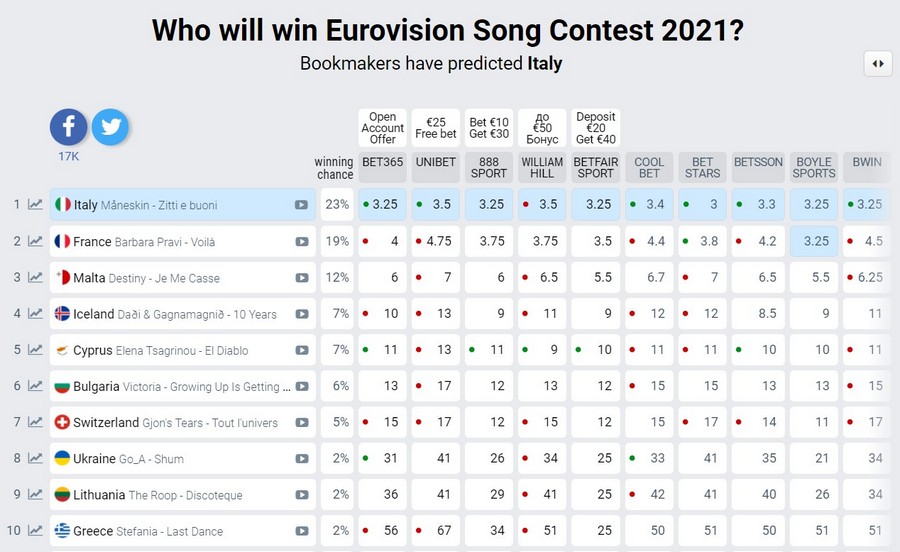Image resolution: width=900 pixels, height=552 pixels.
Task: Open the €25 Free bet promo
Action: tap(435, 128)
